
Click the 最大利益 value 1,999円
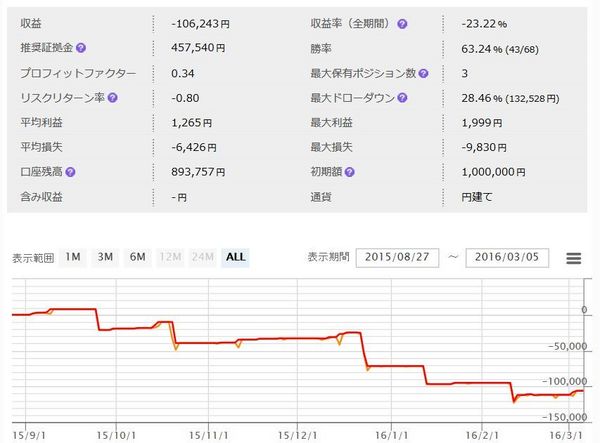(x=482, y=122)
